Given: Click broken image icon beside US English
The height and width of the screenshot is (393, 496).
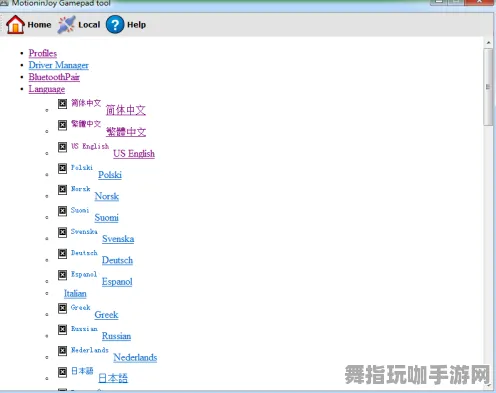Looking at the screenshot, I should pos(62,147).
